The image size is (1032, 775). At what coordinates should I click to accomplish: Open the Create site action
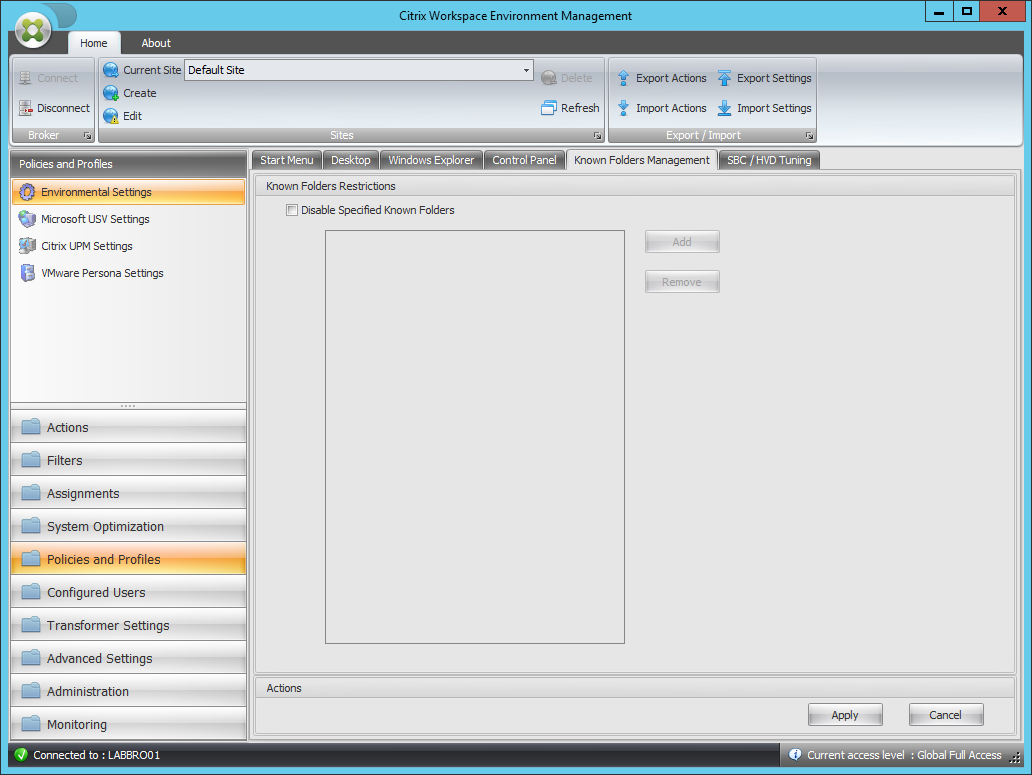(139, 93)
